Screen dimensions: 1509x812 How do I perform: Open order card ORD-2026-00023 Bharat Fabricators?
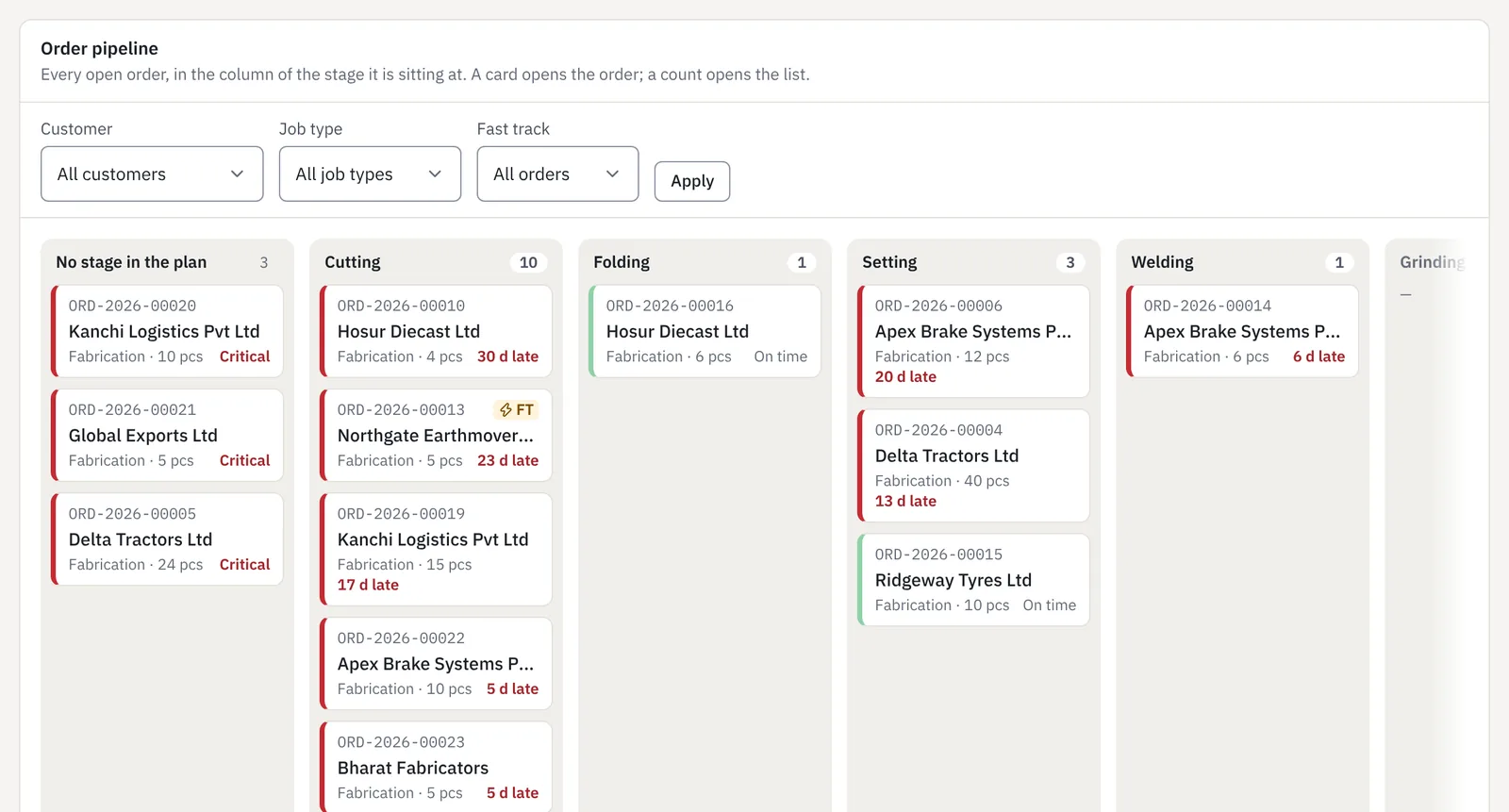pos(436,767)
